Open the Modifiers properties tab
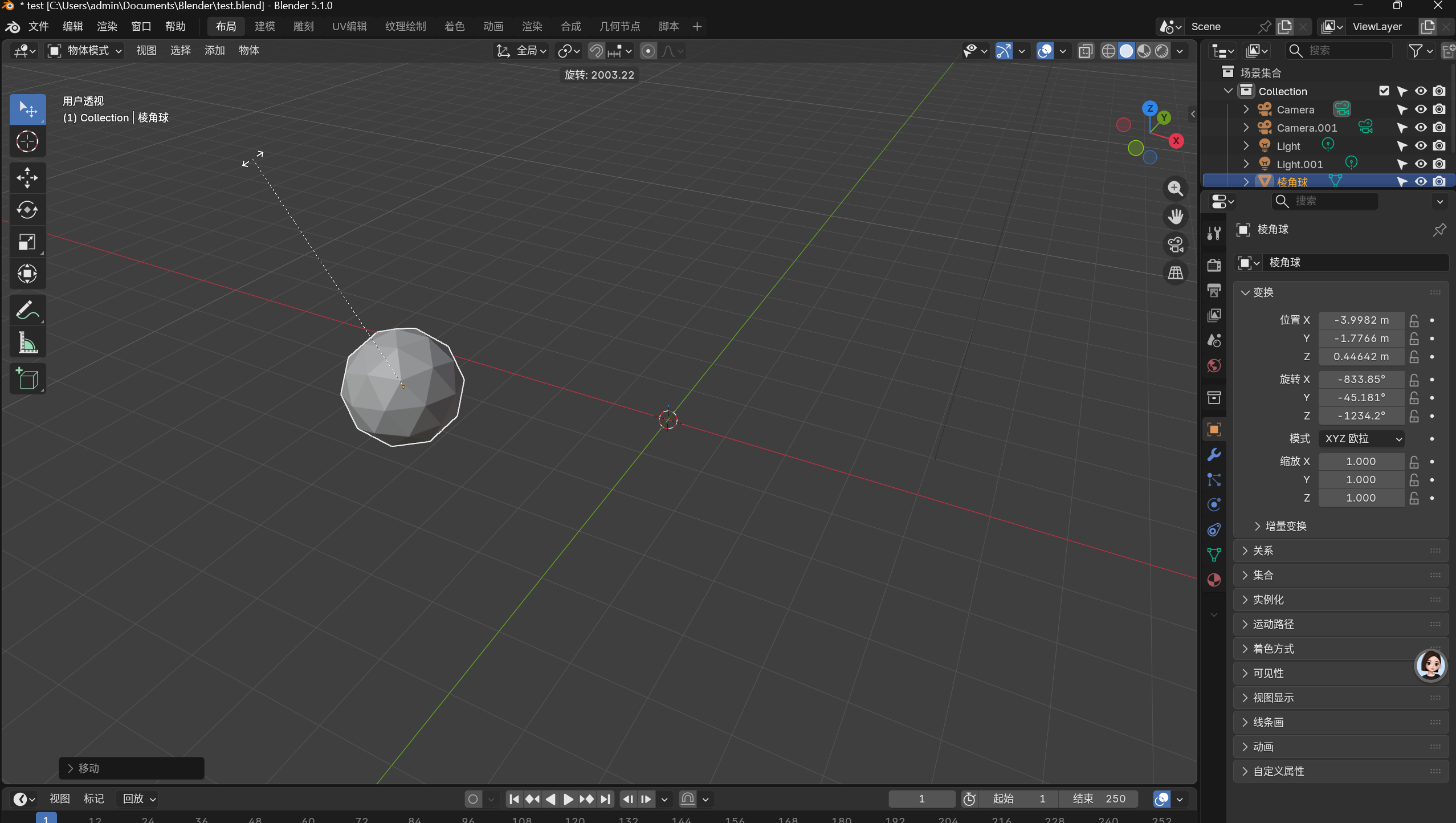Screen dimensions: 1456x823 click(1214, 455)
